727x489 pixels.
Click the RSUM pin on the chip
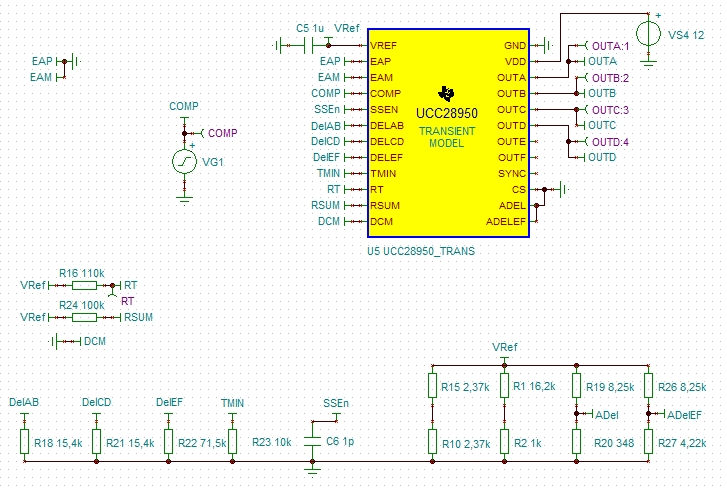click(x=385, y=206)
